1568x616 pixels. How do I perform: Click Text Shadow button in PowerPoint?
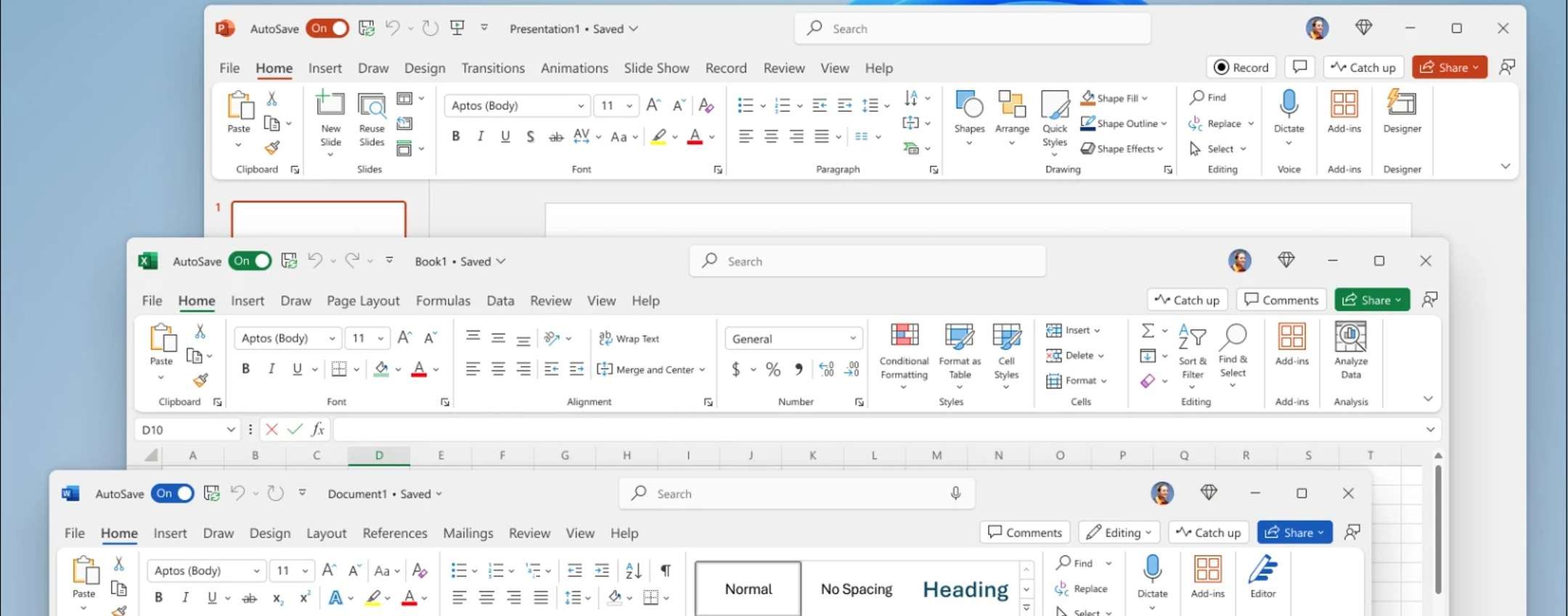pos(531,137)
